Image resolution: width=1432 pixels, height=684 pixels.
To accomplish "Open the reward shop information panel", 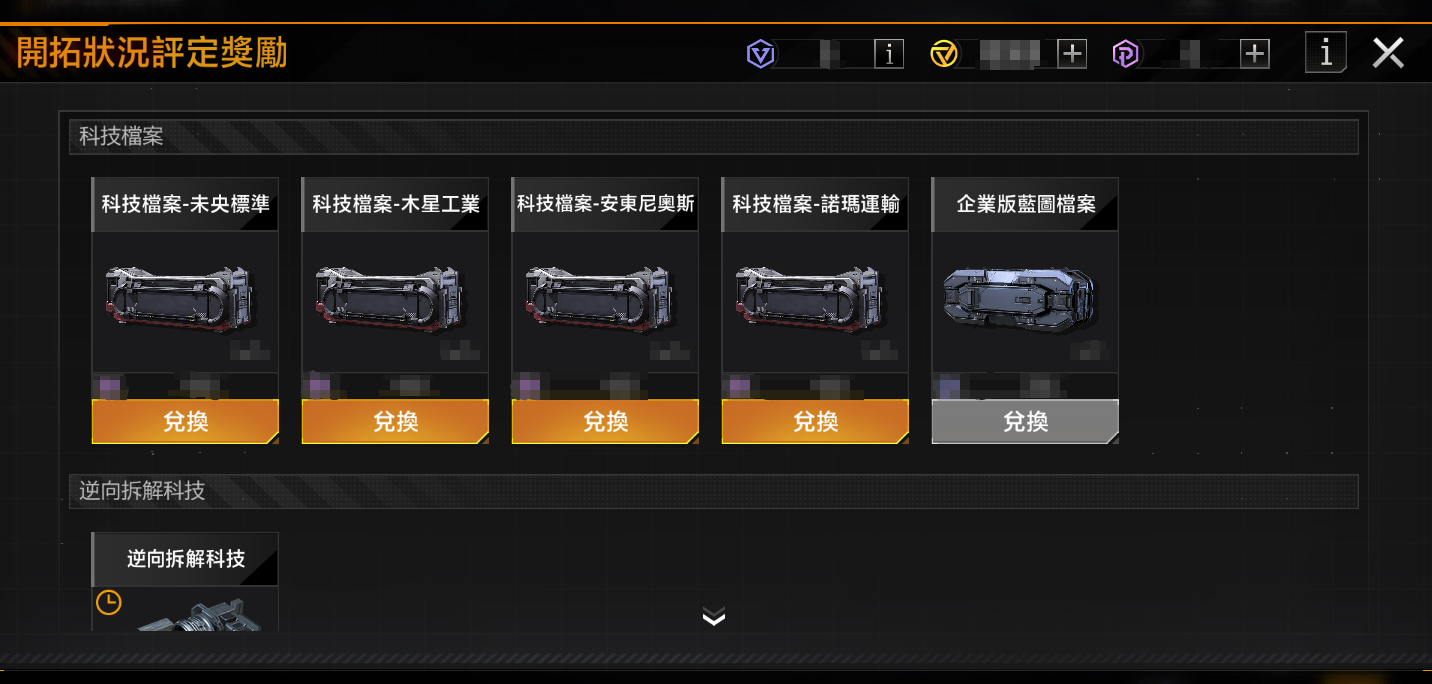I will [x=1326, y=52].
